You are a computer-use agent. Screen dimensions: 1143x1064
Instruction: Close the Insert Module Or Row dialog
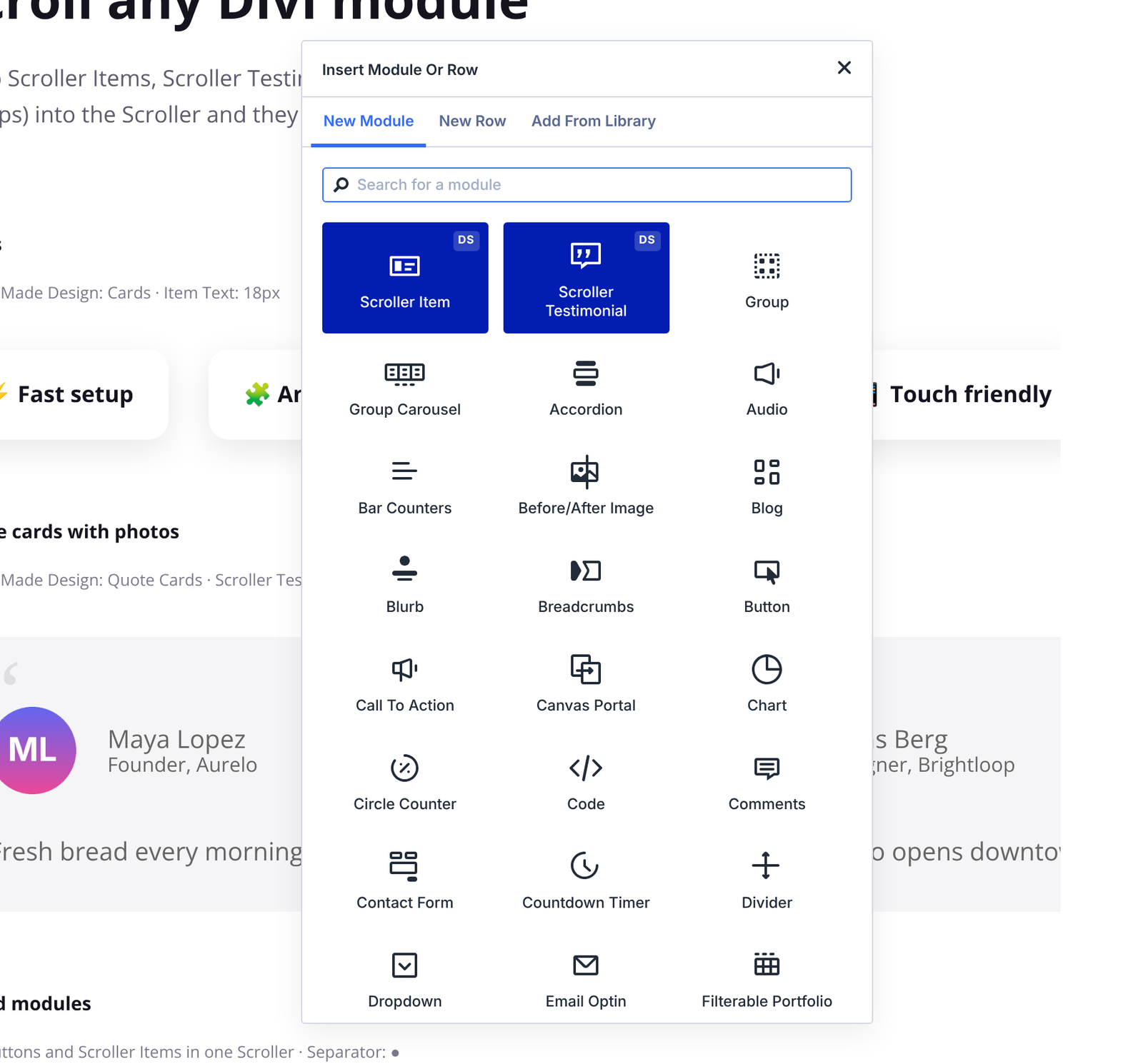[x=844, y=68]
